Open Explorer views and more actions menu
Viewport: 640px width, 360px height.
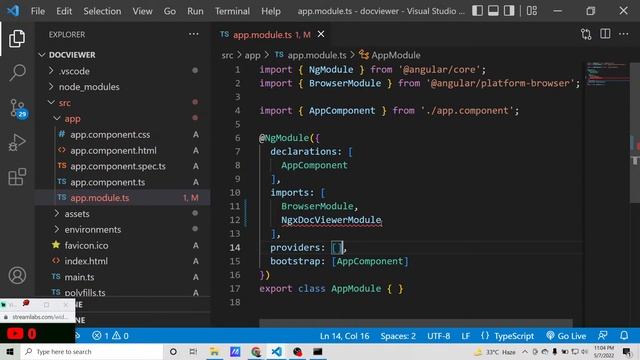(x=193, y=34)
